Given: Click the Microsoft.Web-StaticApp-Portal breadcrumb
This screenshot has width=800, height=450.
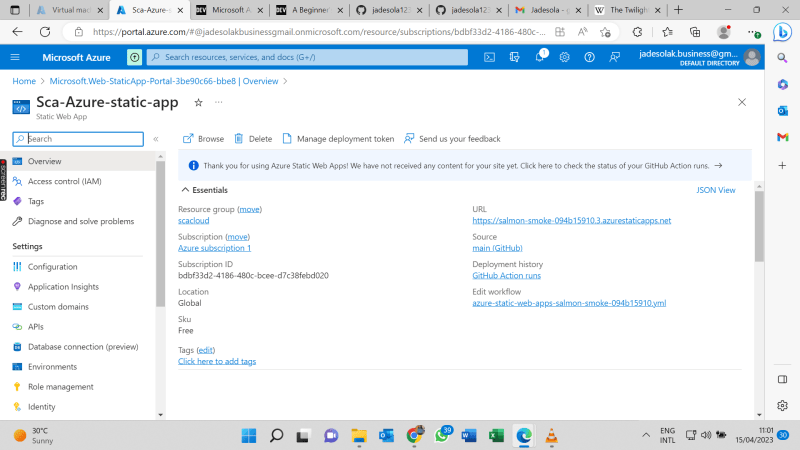Looking at the screenshot, I should point(164,81).
